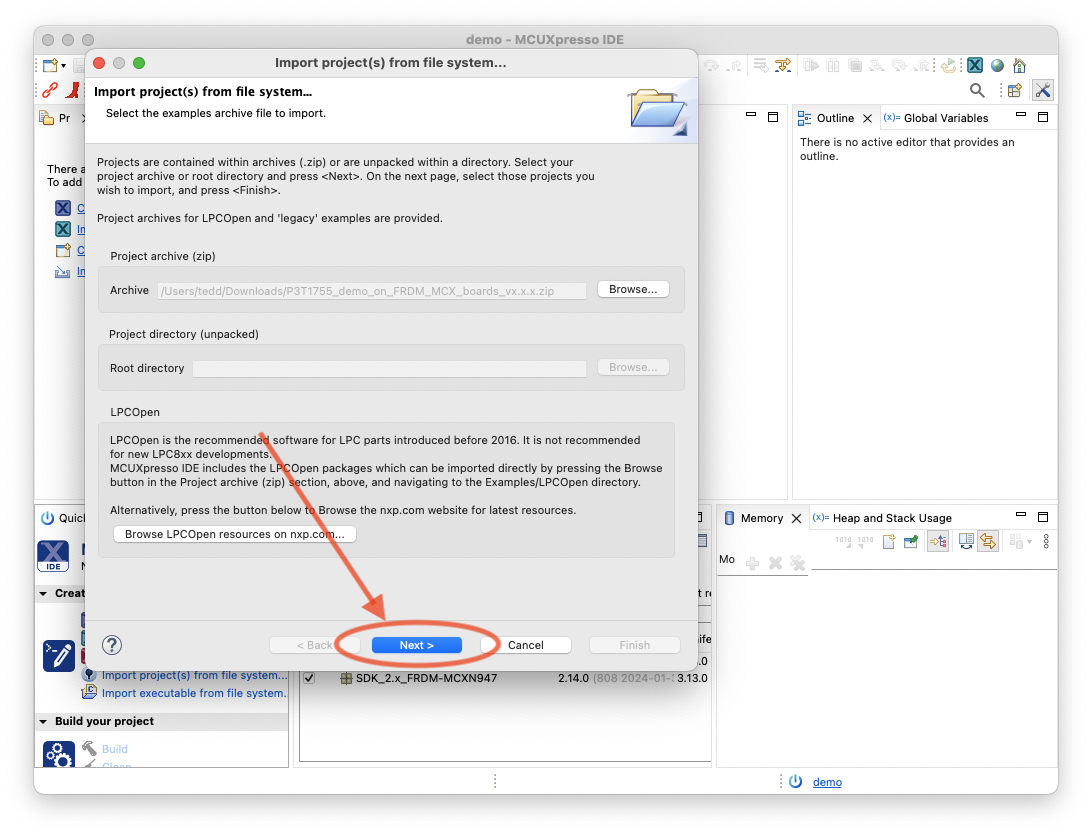Click the Next > button in import dialog
The height and width of the screenshot is (836, 1092).
click(416, 645)
